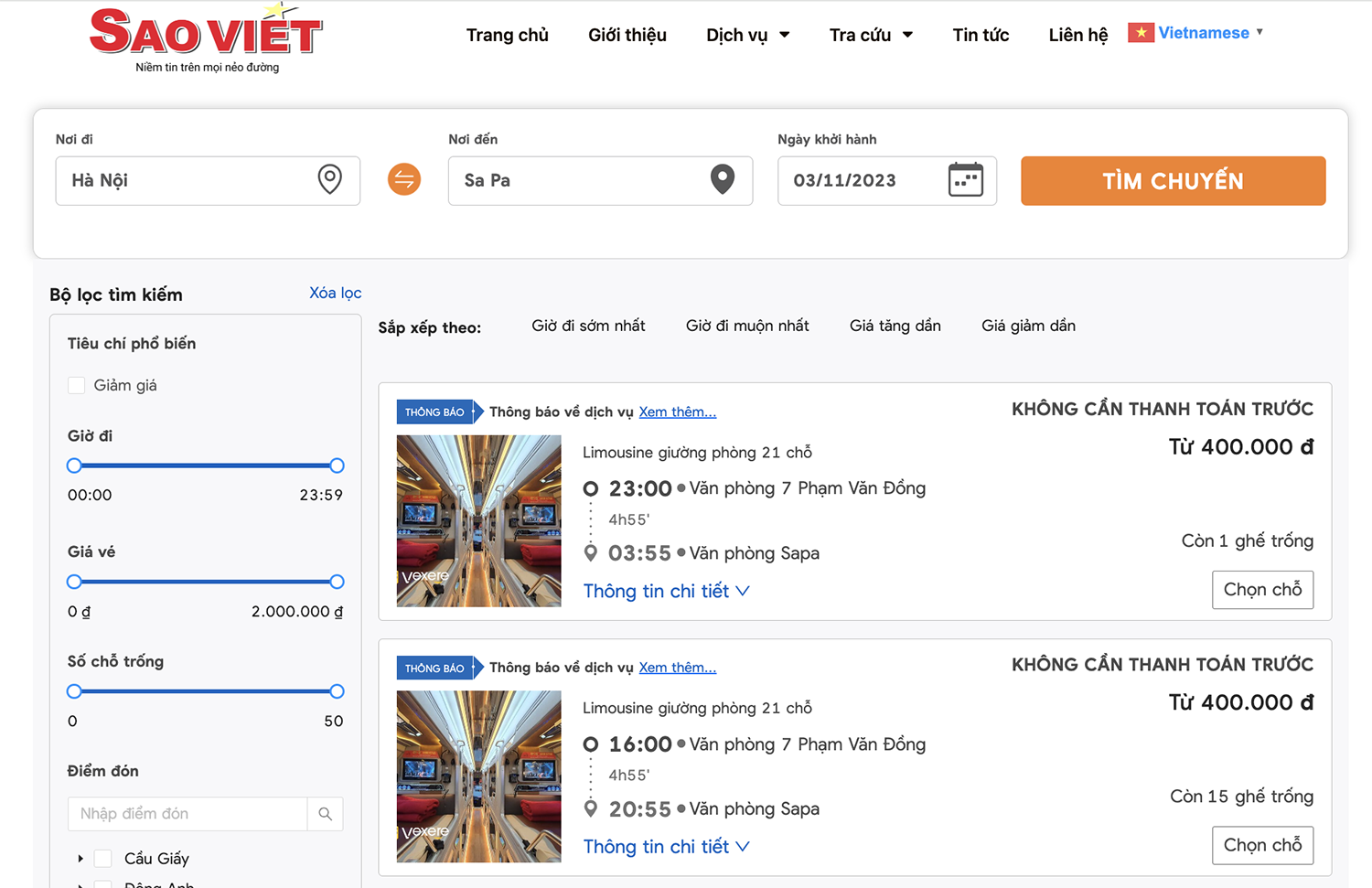Swap departure and destination with orange icon
Image resolution: width=1372 pixels, height=888 pixels.
point(404,179)
